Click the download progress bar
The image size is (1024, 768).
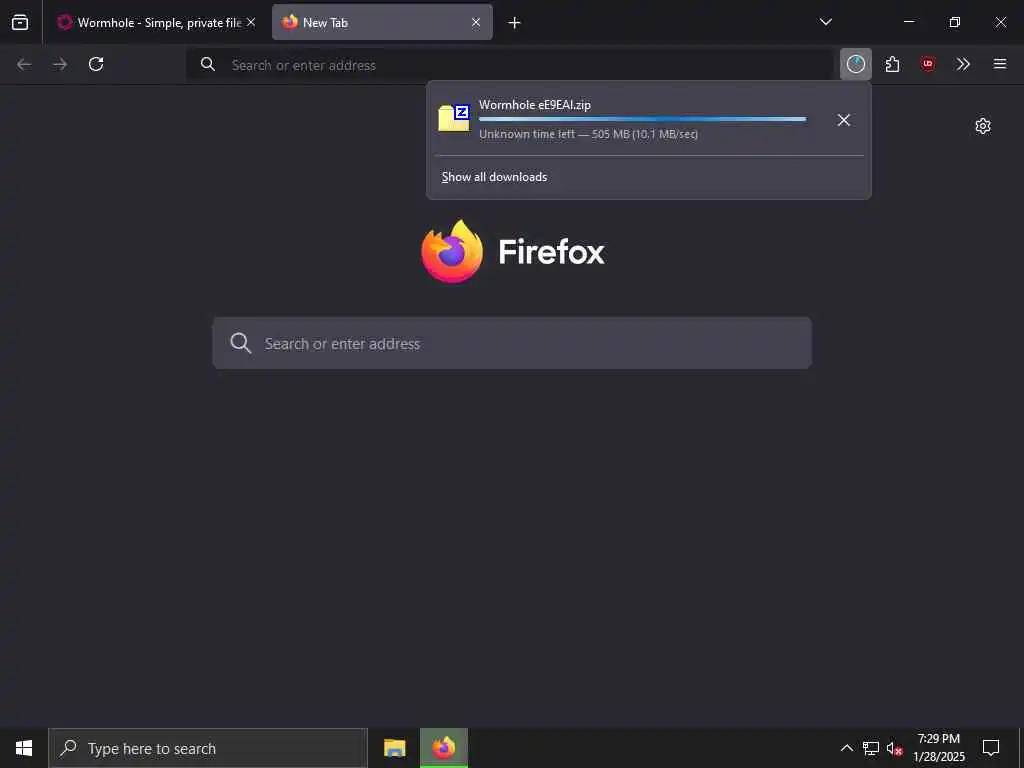point(643,120)
